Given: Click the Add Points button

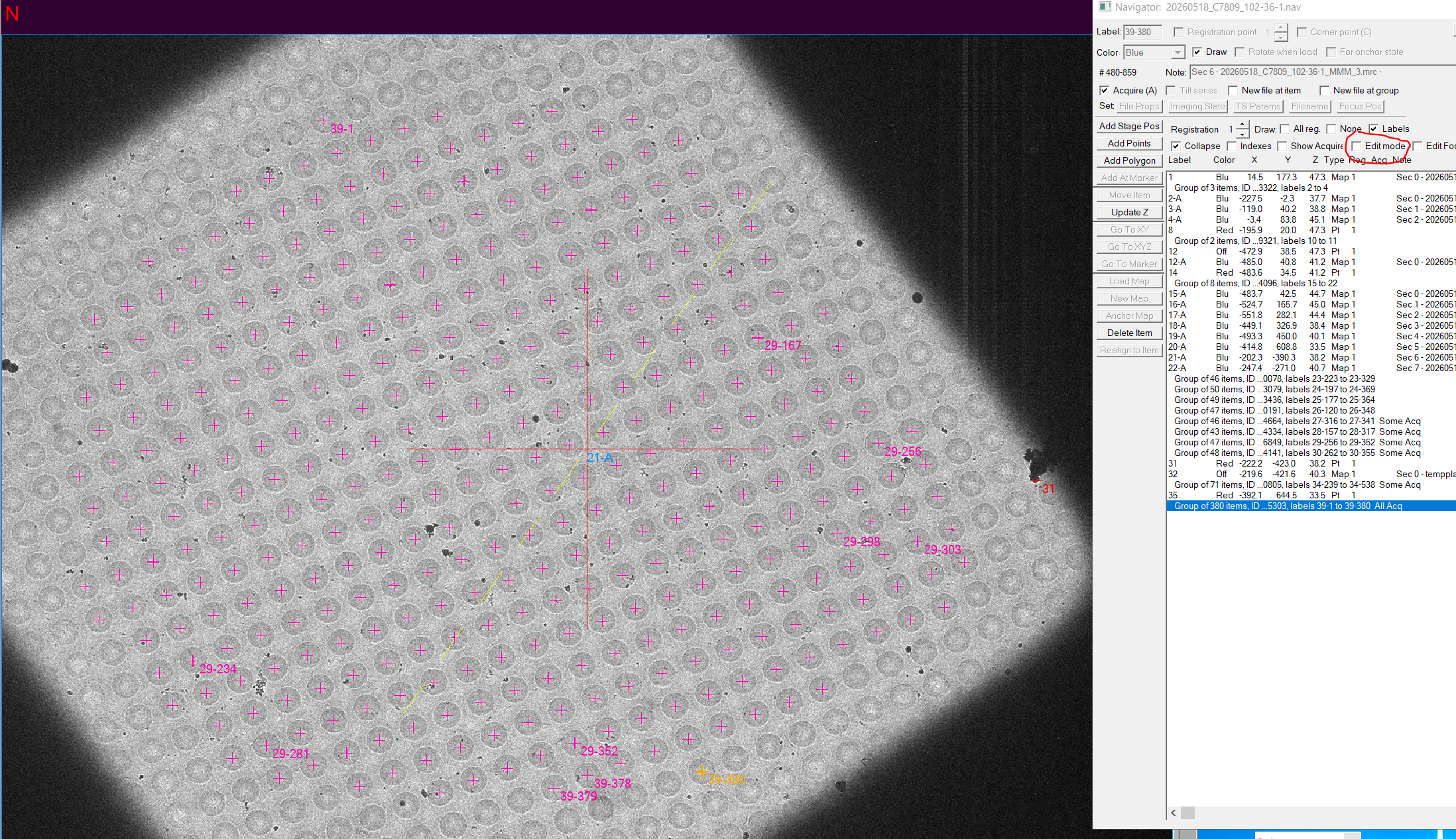Looking at the screenshot, I should pos(1128,143).
